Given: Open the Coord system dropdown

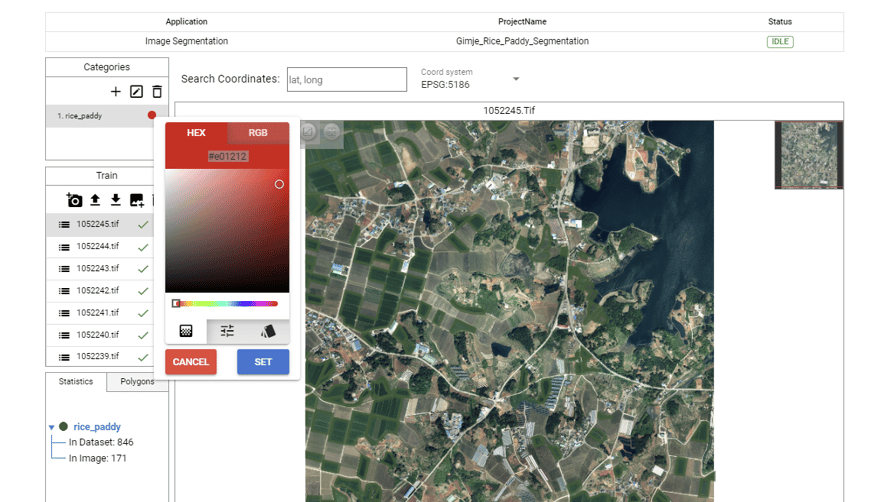Looking at the screenshot, I should click(516, 79).
